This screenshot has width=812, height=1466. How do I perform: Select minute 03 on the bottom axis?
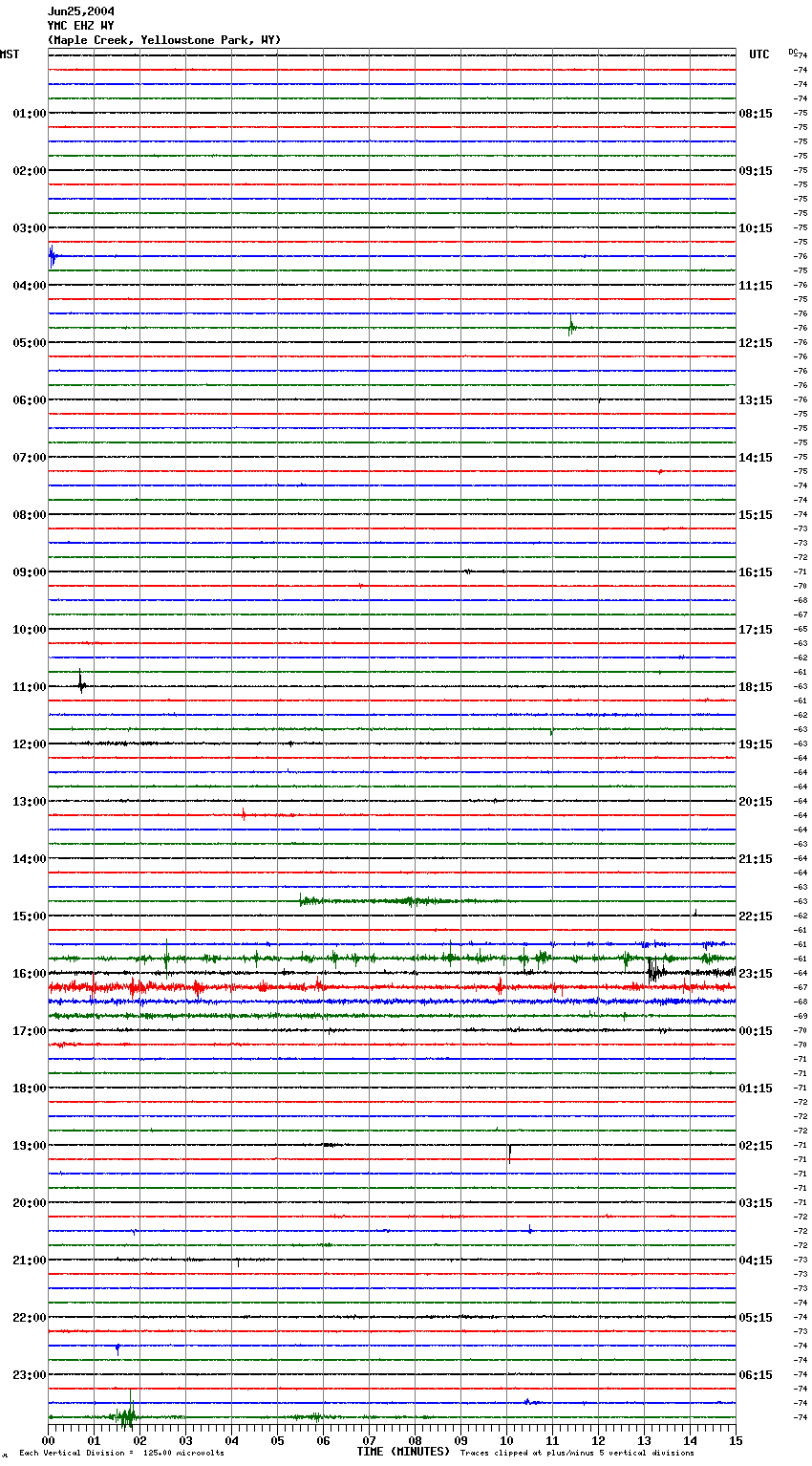[185, 1439]
